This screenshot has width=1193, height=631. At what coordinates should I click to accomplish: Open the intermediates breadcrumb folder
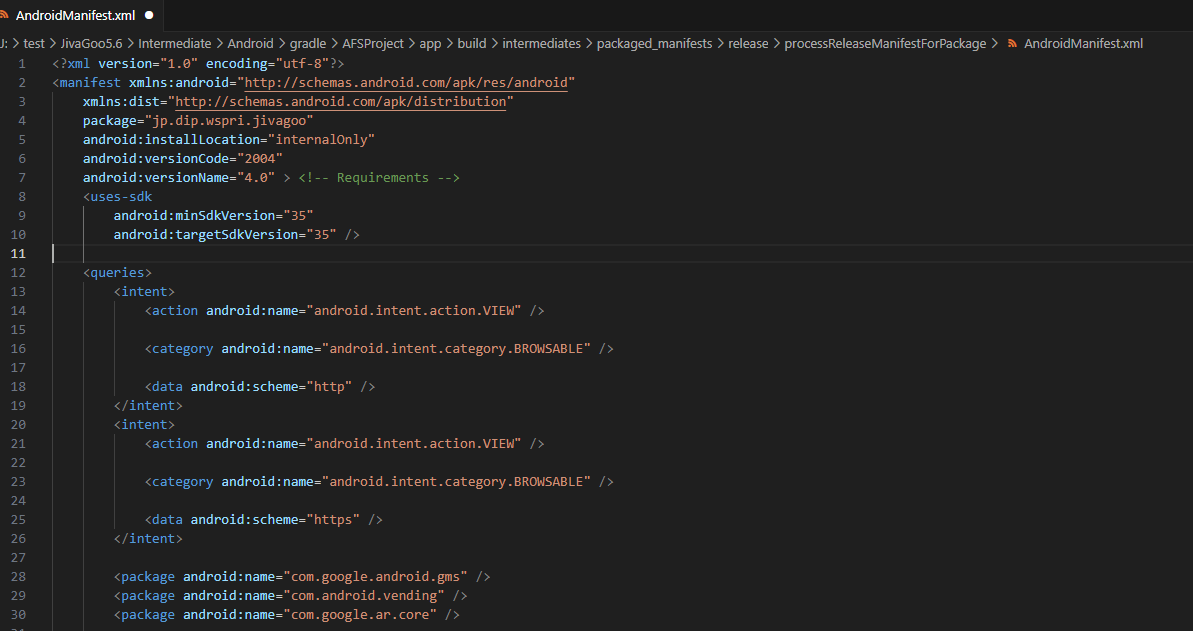coord(541,44)
